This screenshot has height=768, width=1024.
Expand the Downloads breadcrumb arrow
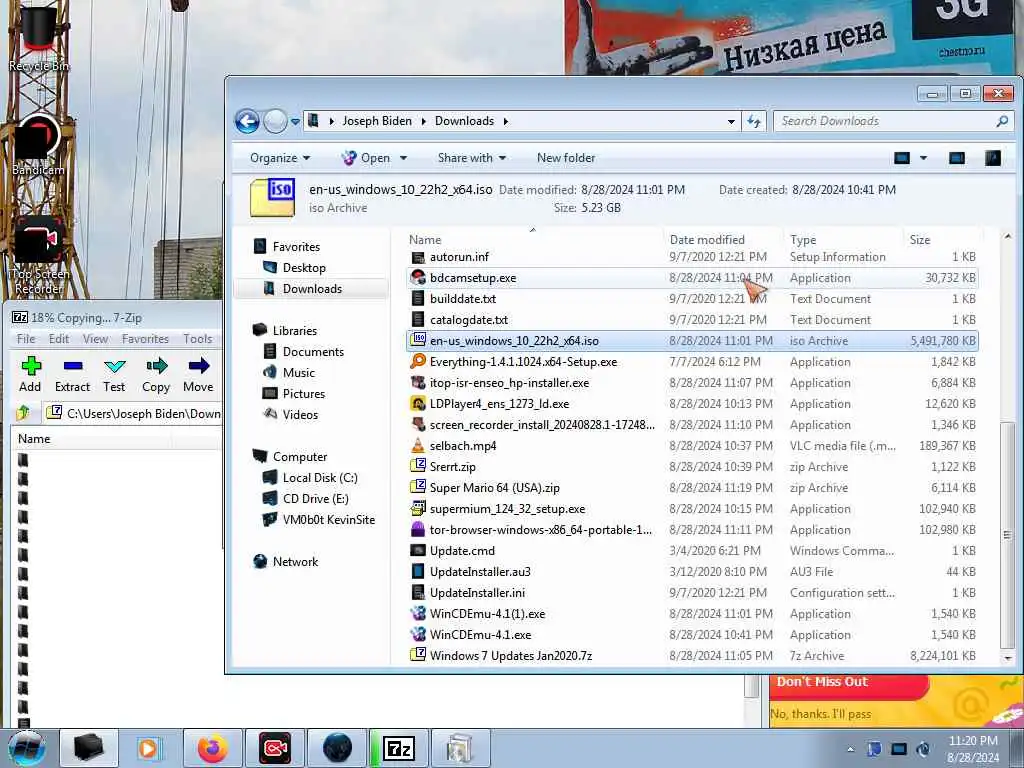pos(505,121)
